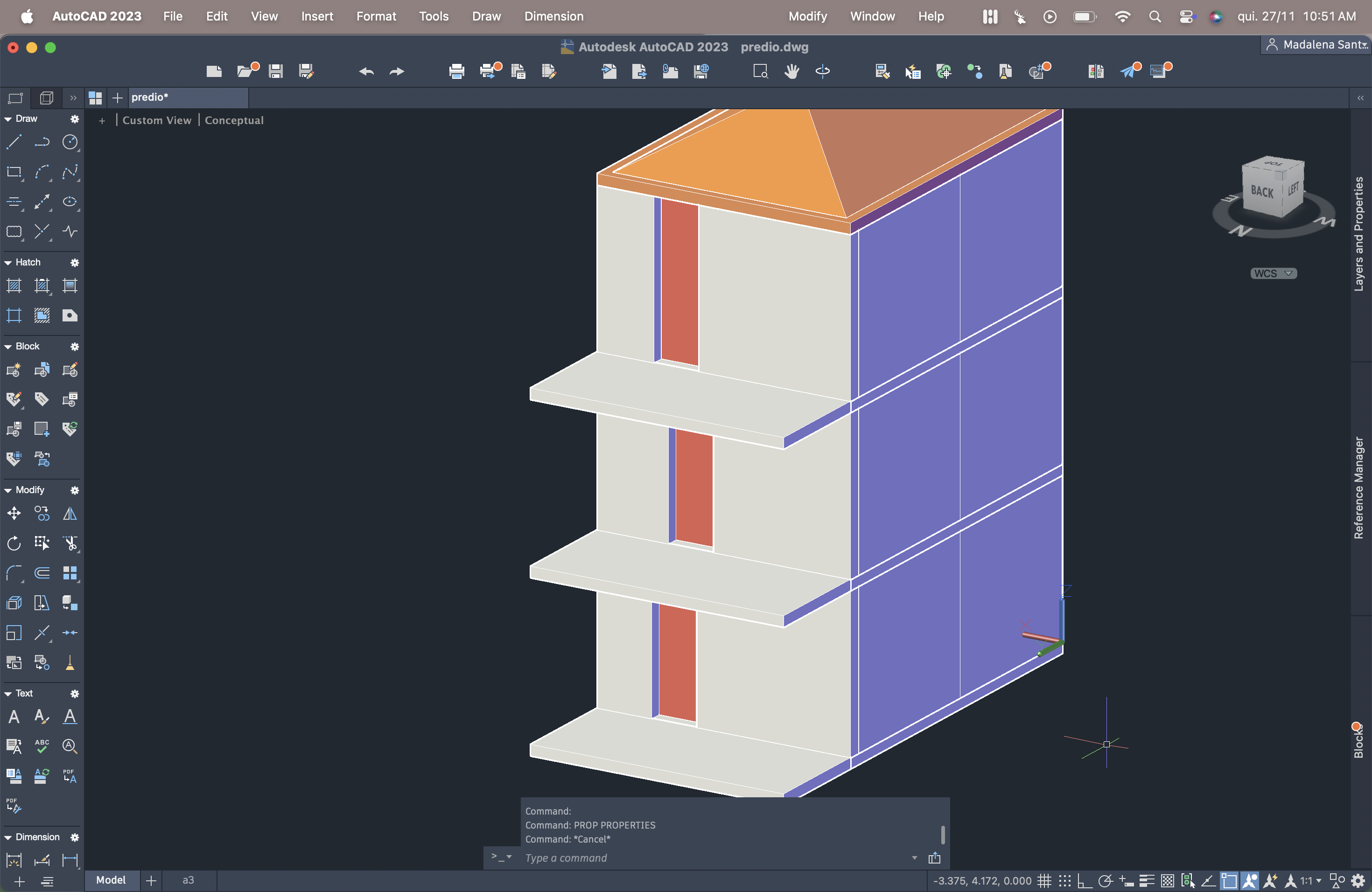The image size is (1372, 892).
Task: Open the Hatch tool in Hatch panel
Action: click(14, 285)
